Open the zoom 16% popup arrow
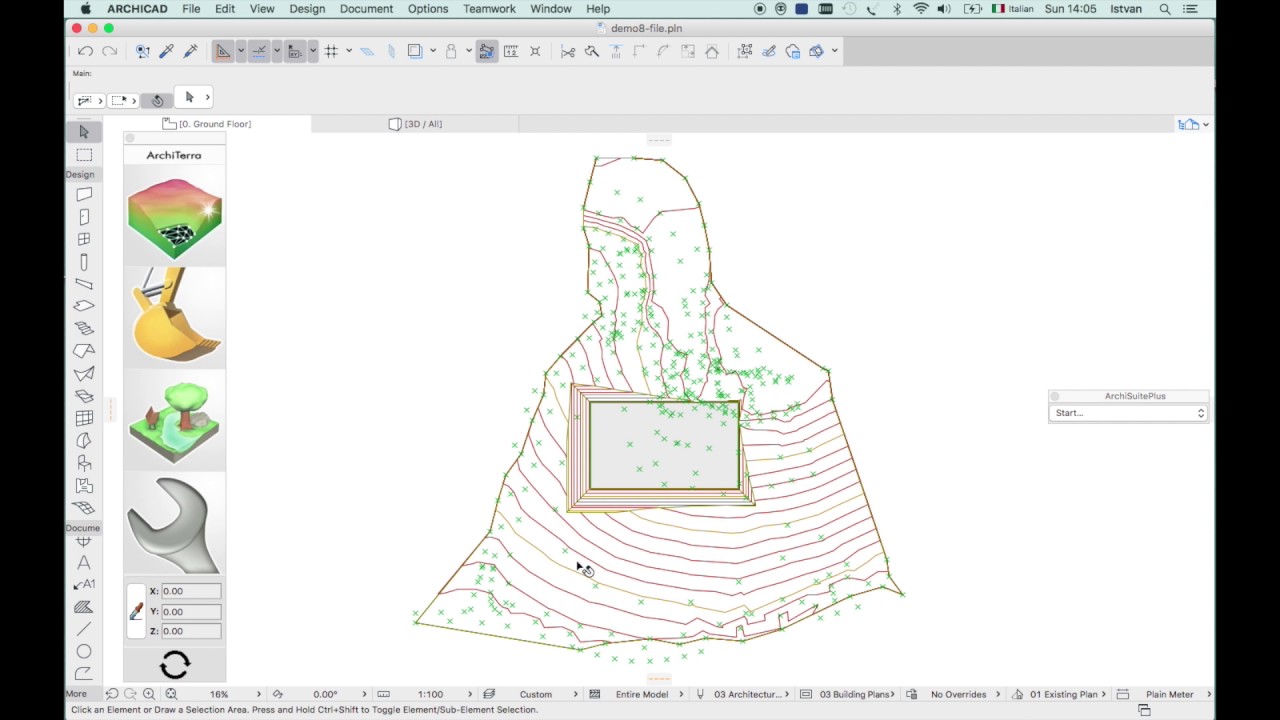Screen dimensions: 1280x720 pos(258,694)
